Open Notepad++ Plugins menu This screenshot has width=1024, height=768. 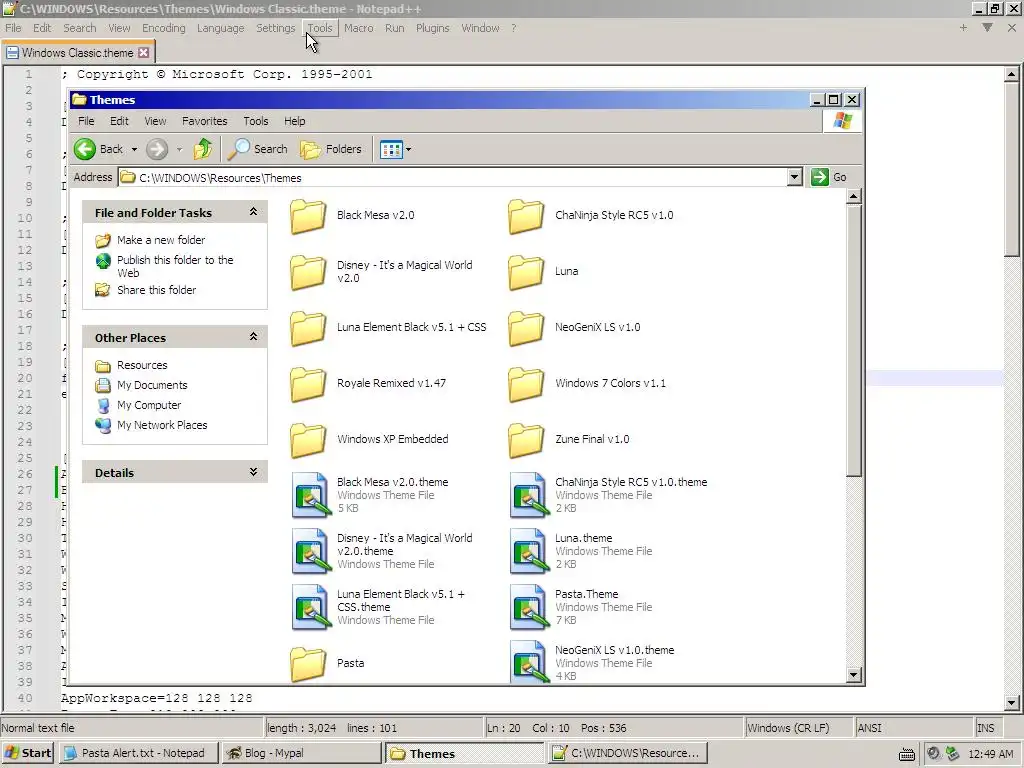[x=432, y=28]
